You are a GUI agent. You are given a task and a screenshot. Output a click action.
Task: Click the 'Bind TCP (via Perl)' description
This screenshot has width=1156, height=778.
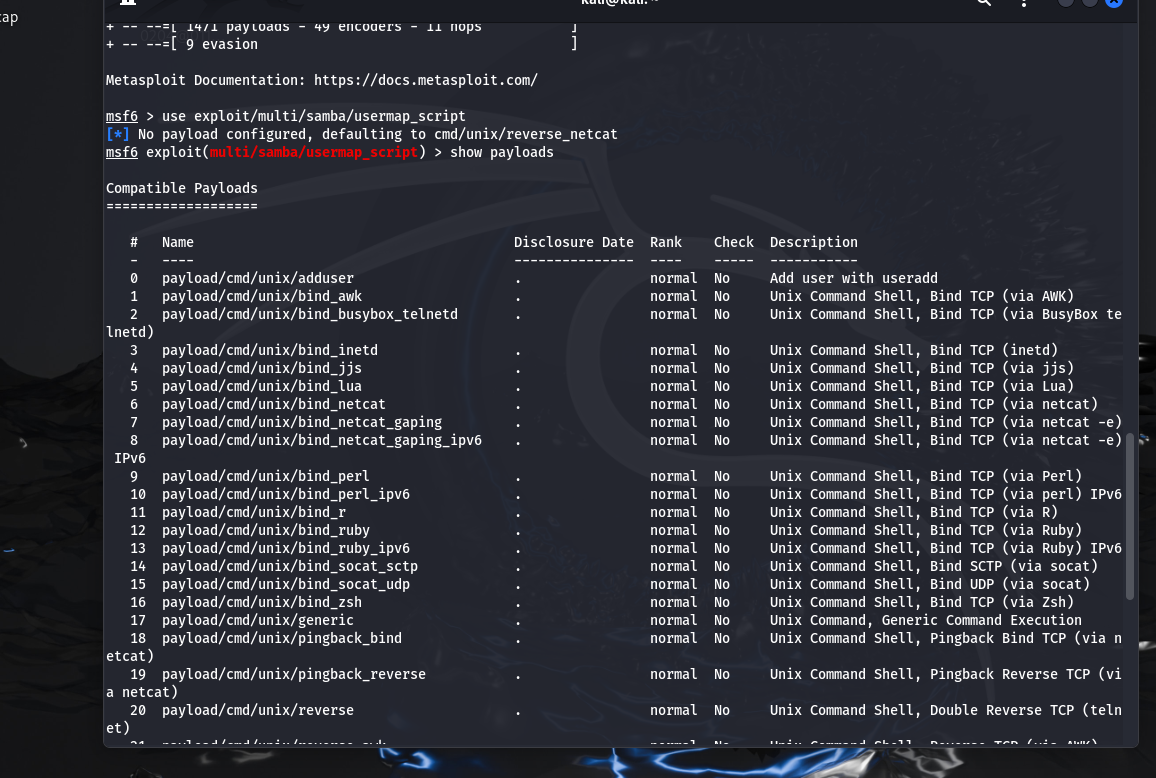tap(1006, 476)
